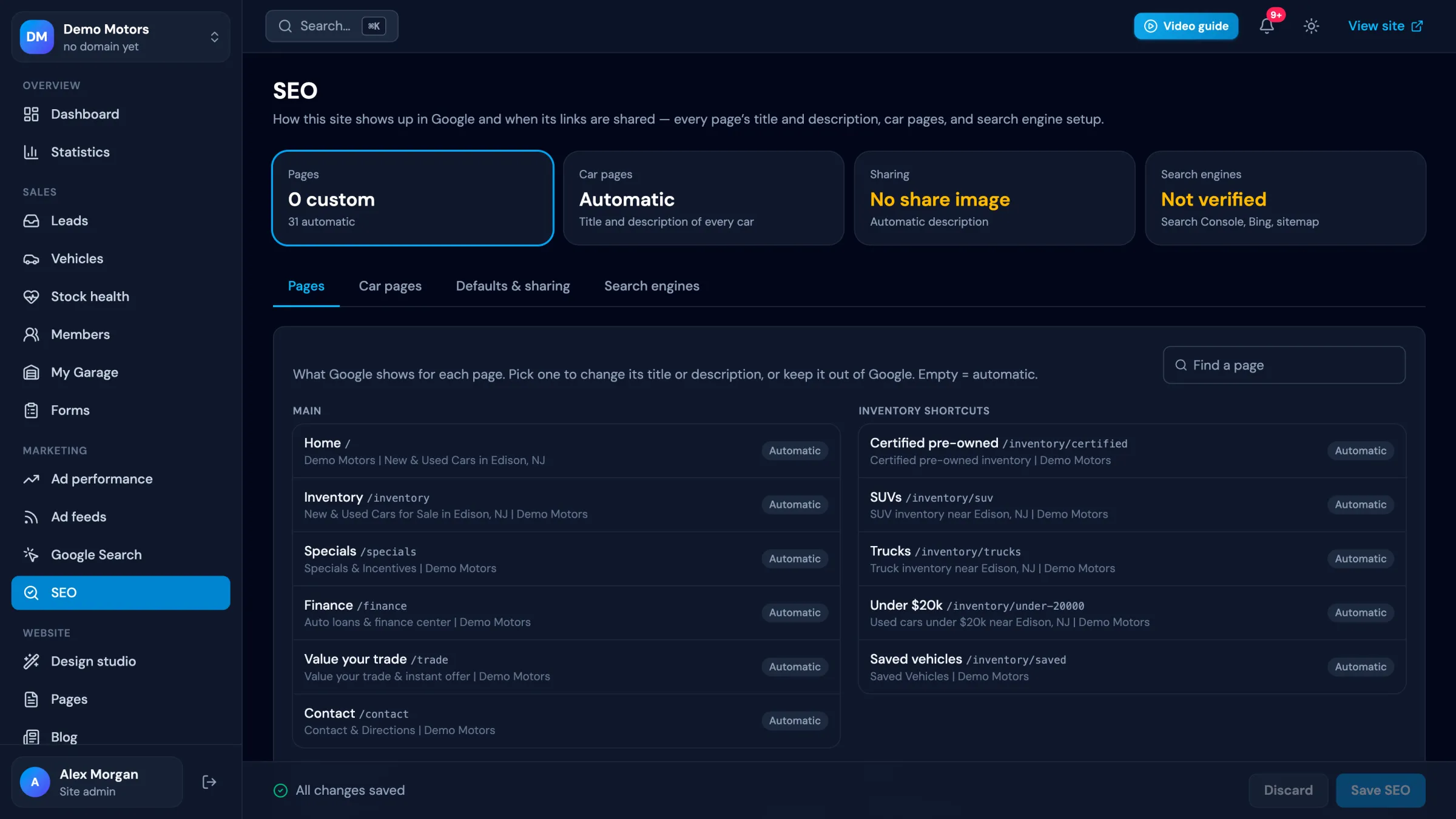Open the Specials page row

coord(566,559)
